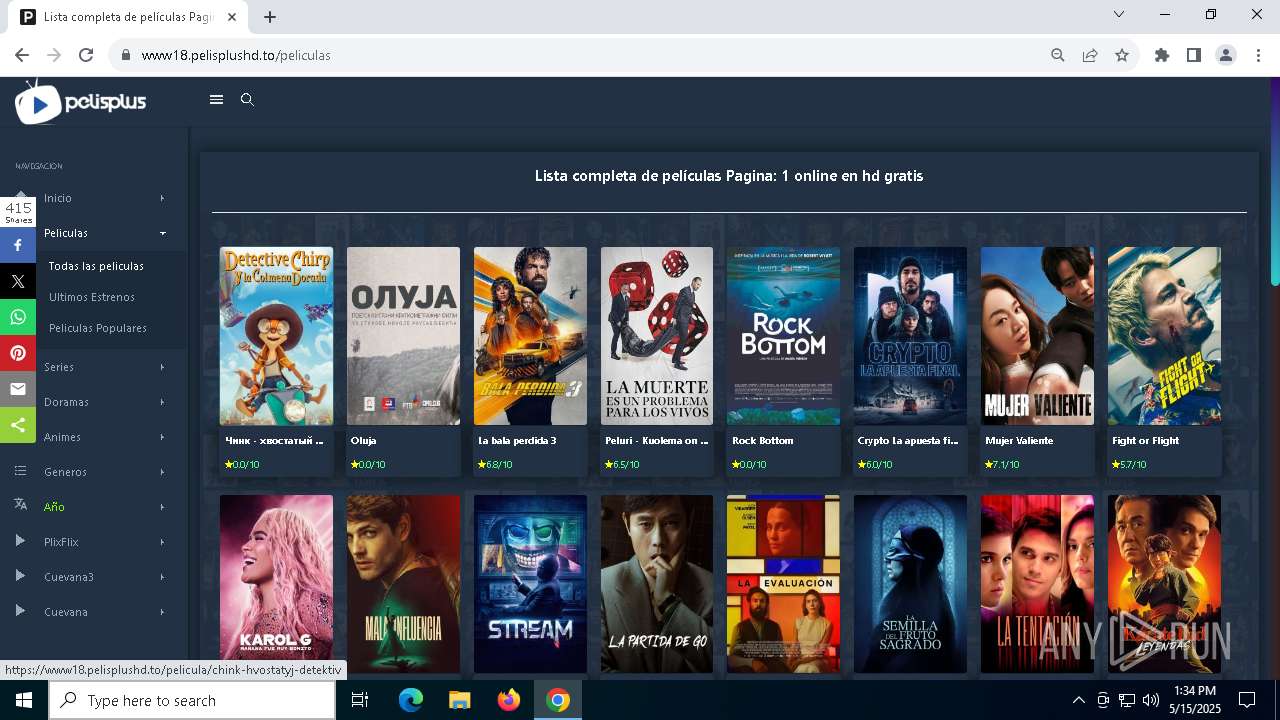Open Fight or Flight title link

1146,440
